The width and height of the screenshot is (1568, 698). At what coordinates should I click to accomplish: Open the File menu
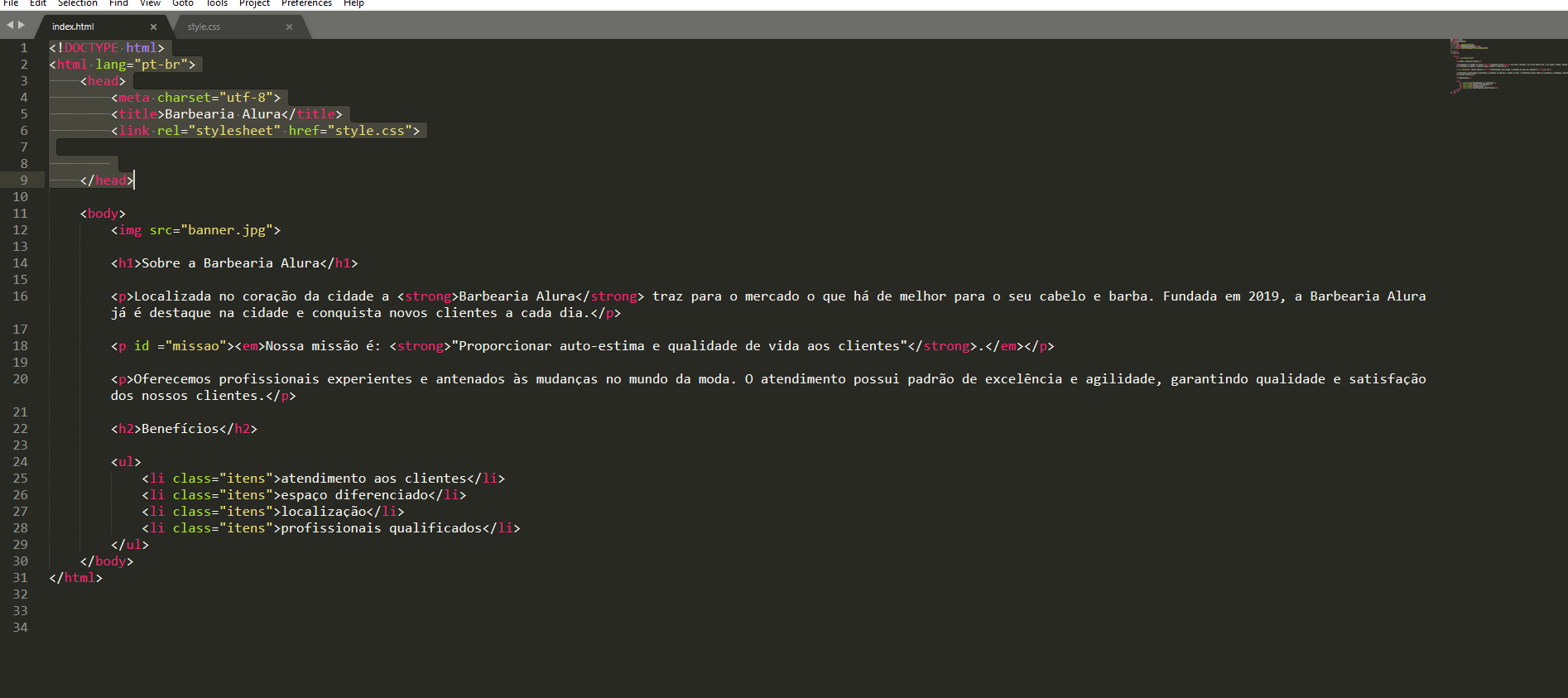tap(11, 3)
